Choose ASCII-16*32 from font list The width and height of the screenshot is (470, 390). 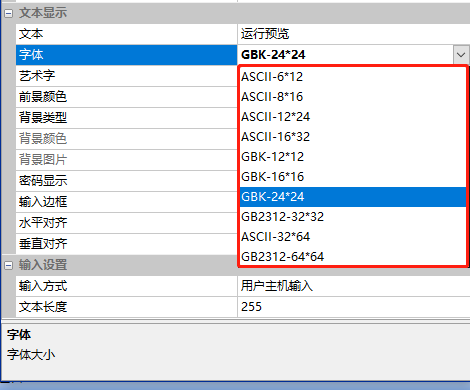(353, 137)
